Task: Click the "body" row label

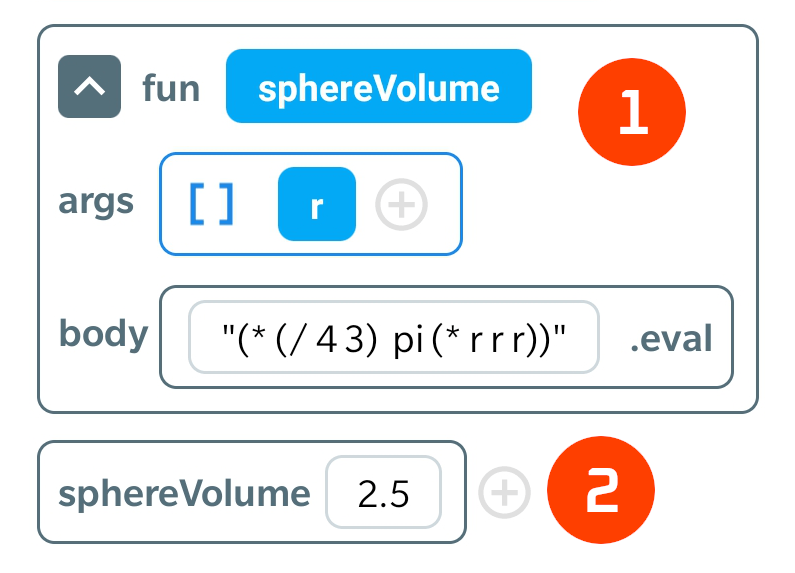Action: click(x=103, y=332)
